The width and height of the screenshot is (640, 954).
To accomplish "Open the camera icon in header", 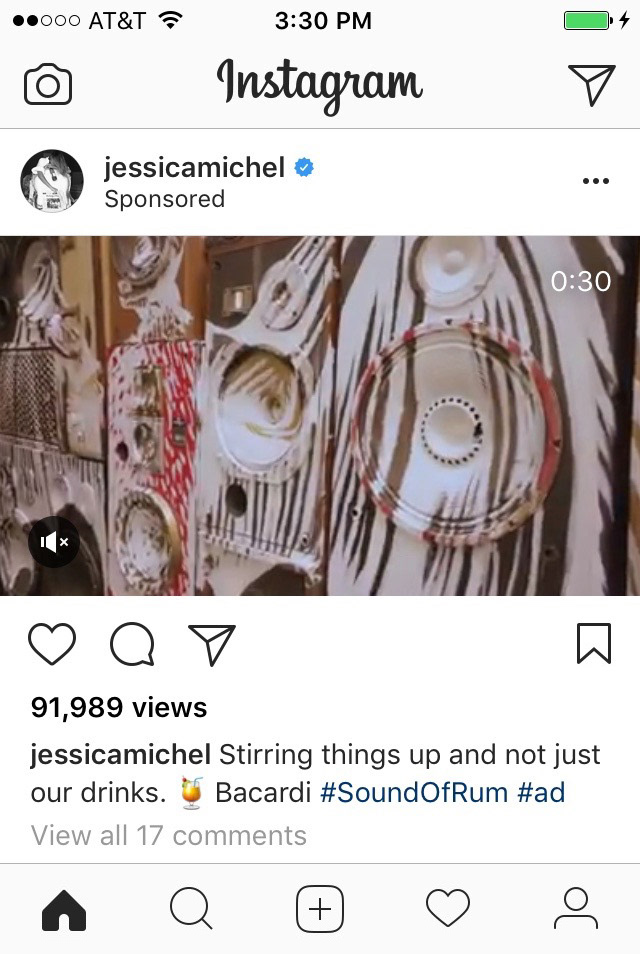I will [x=48, y=84].
